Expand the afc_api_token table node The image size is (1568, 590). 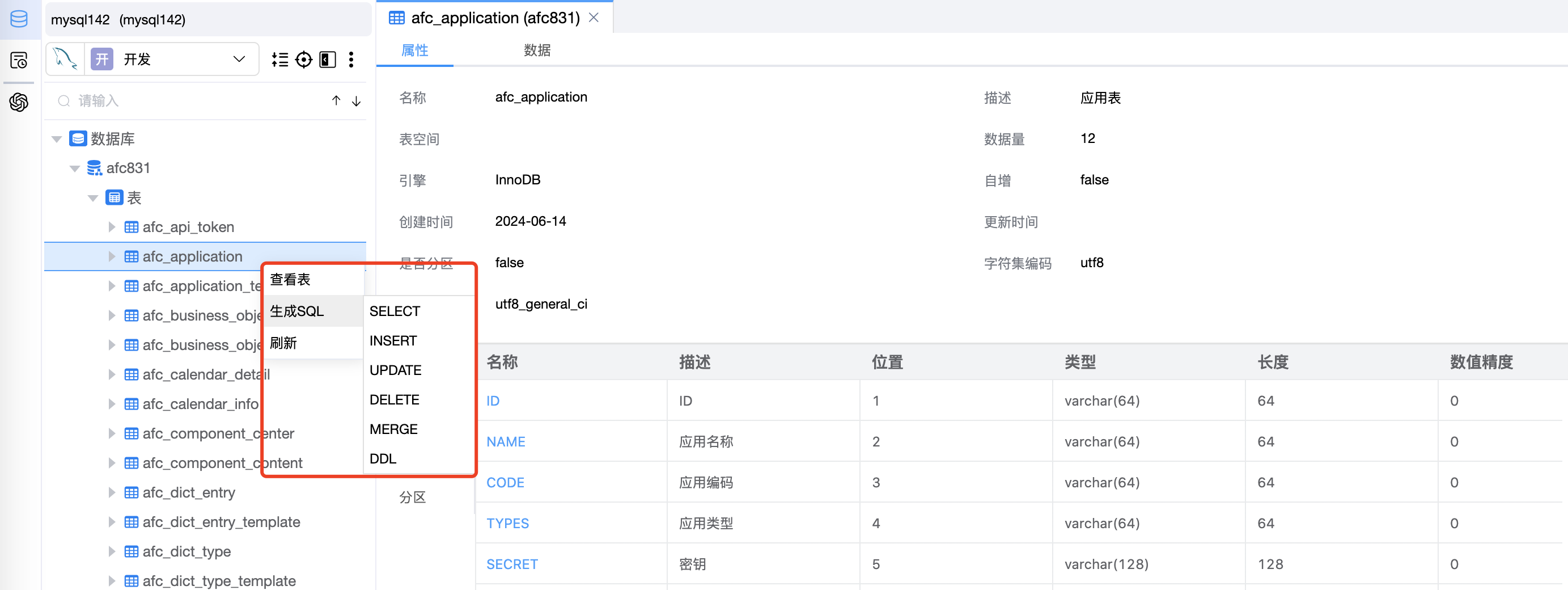coord(112,226)
